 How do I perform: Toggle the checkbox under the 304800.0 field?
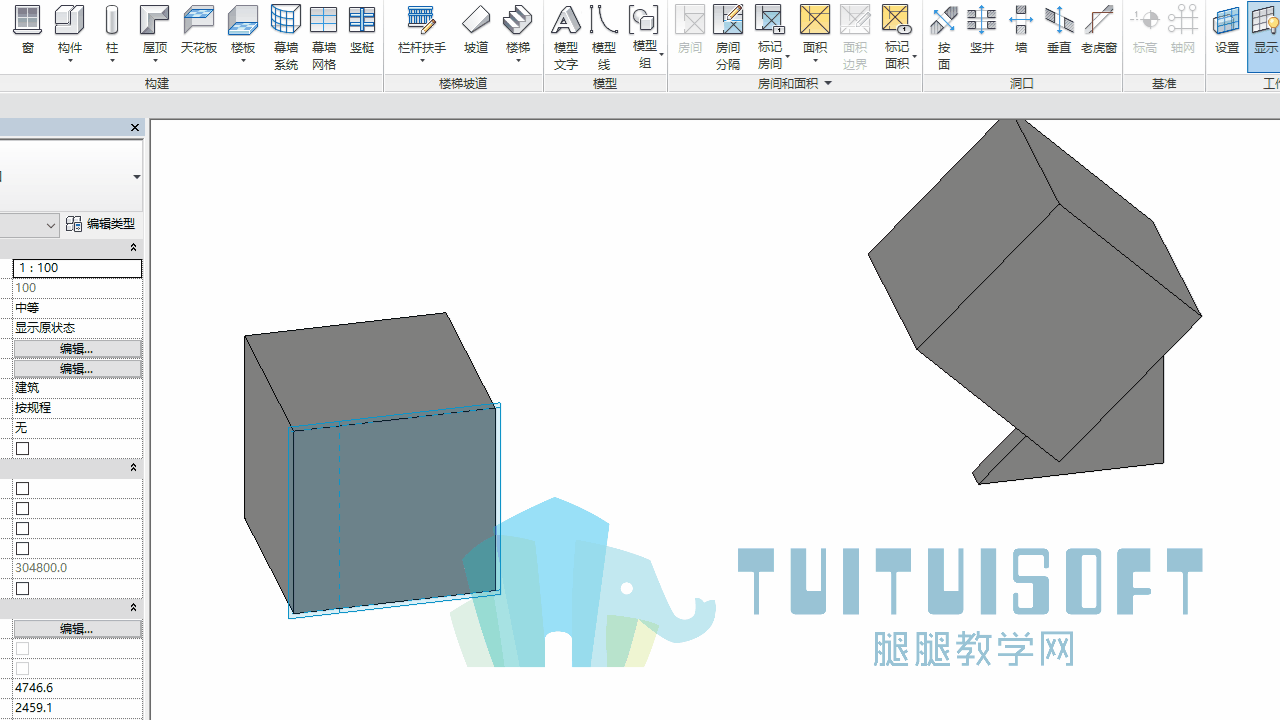pos(23,589)
